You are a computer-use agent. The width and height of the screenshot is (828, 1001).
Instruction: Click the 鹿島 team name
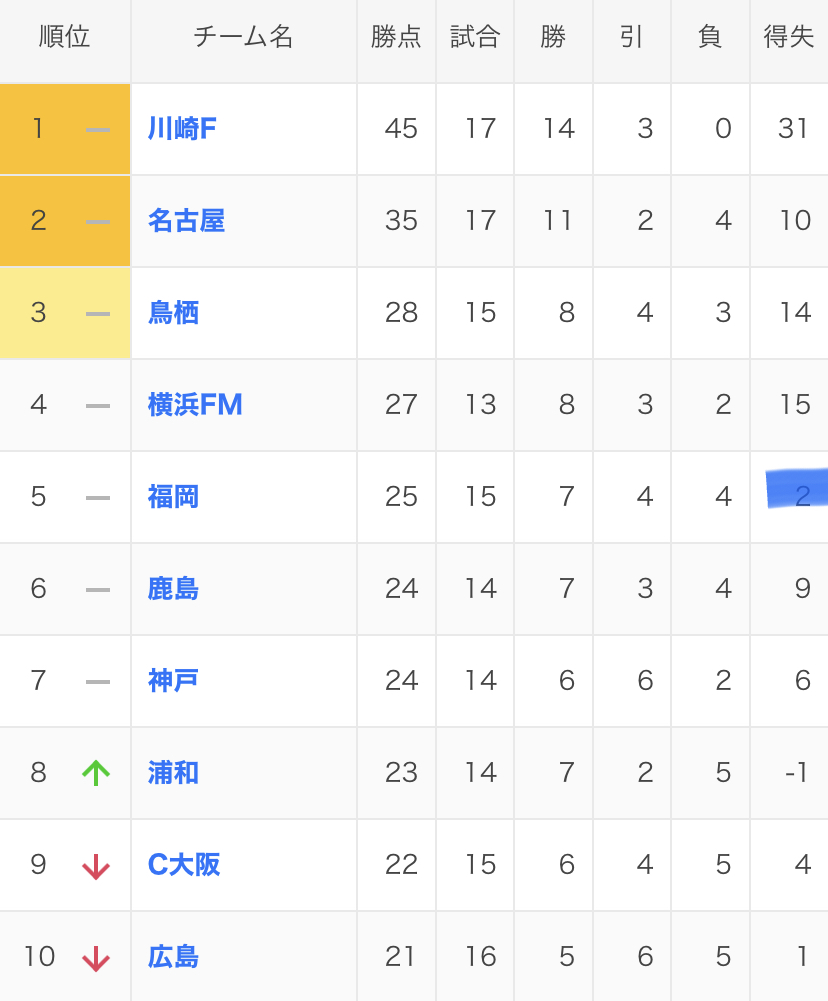click(x=173, y=589)
